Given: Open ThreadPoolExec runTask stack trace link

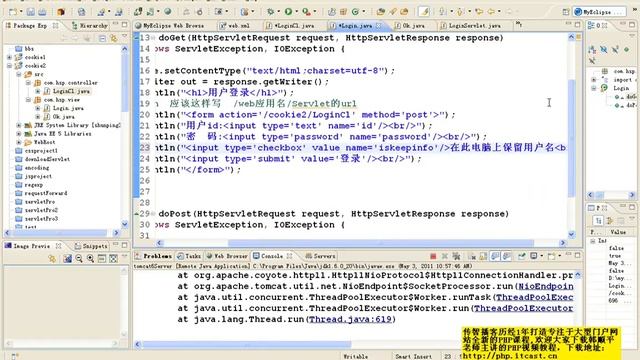Looking at the screenshot, I should [535, 297].
